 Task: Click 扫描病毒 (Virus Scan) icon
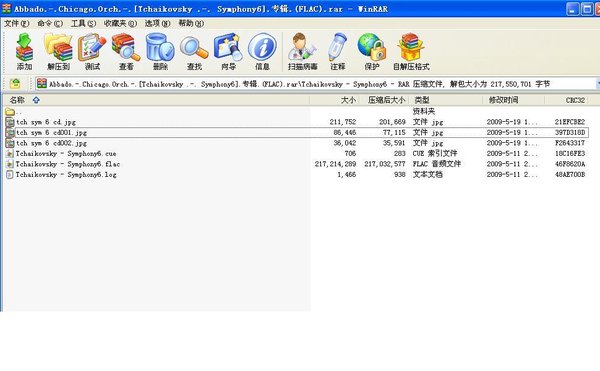coord(302,51)
